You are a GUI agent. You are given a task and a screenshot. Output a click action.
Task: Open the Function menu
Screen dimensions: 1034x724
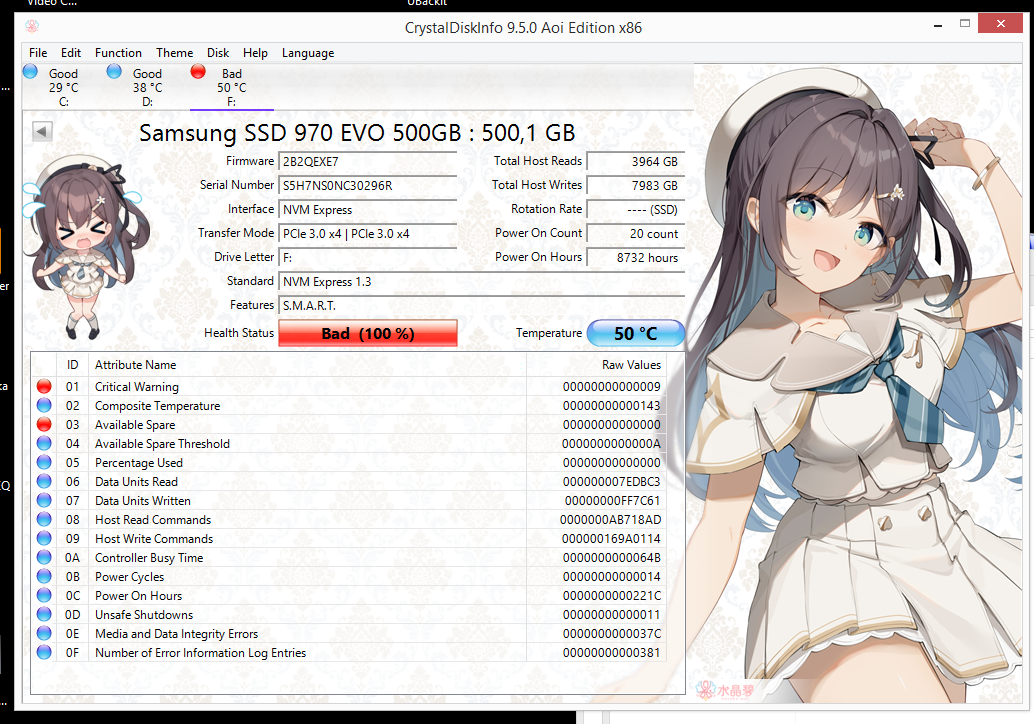coord(118,53)
